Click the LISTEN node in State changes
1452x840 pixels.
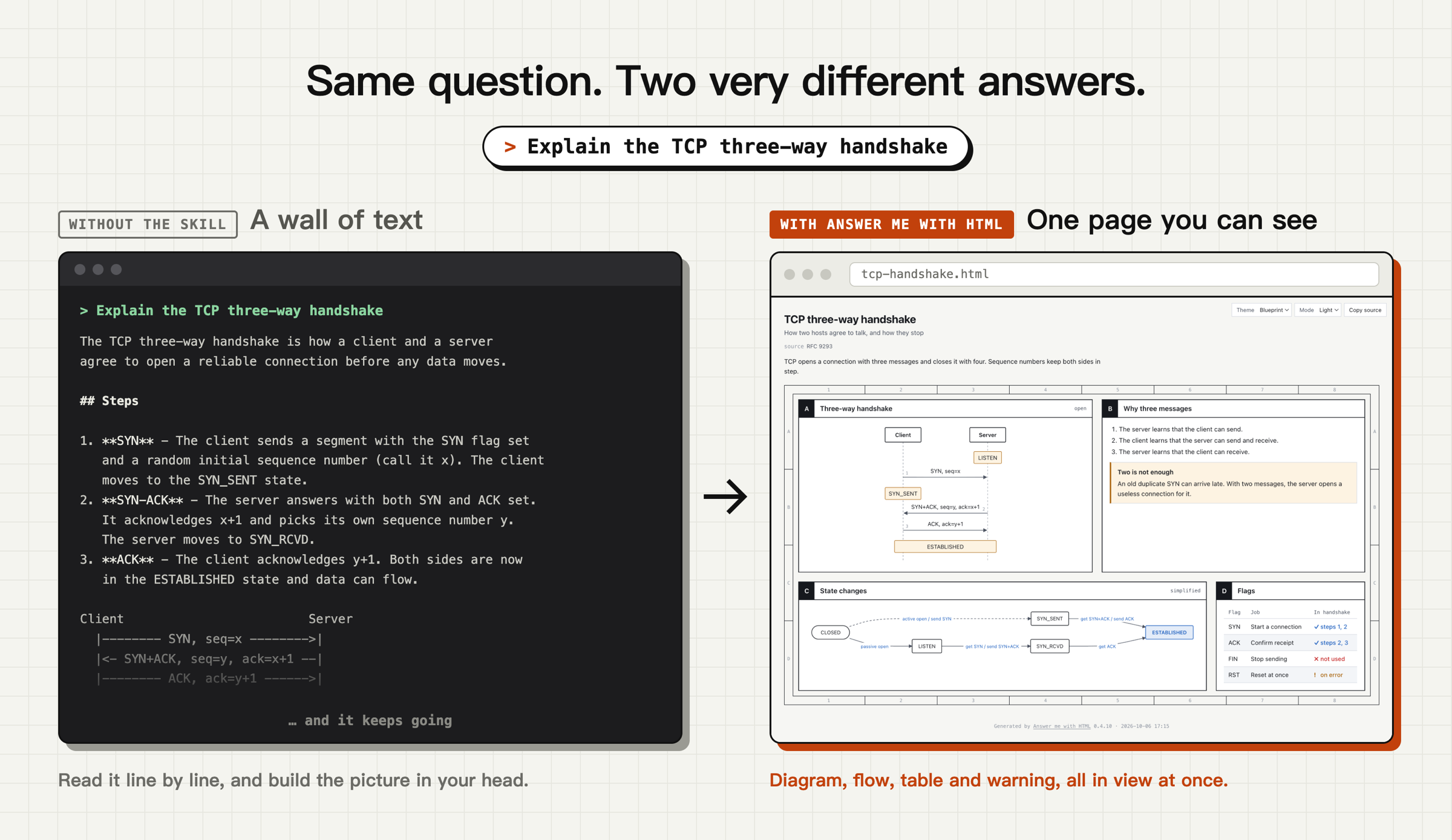[926, 646]
